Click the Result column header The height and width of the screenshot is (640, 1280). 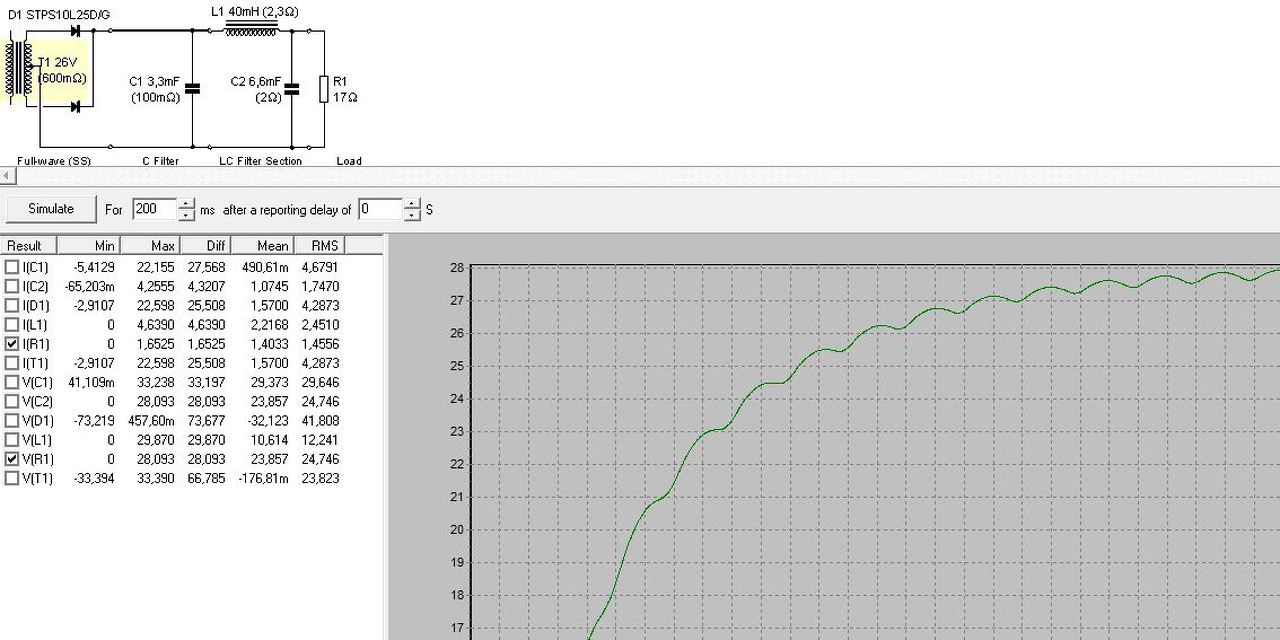[x=29, y=245]
